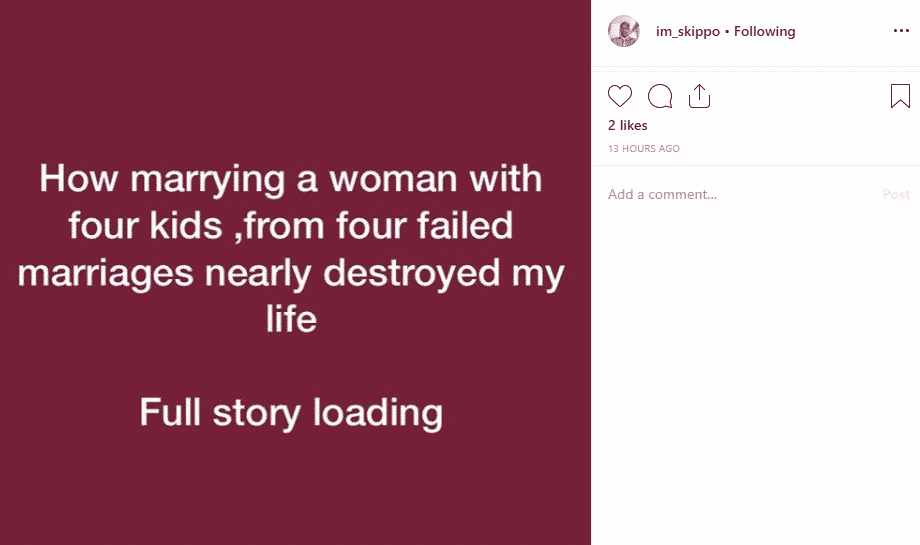Viewport: 920px width, 545px height.
Task: Open im_skippo's profile picture
Action: tap(624, 31)
